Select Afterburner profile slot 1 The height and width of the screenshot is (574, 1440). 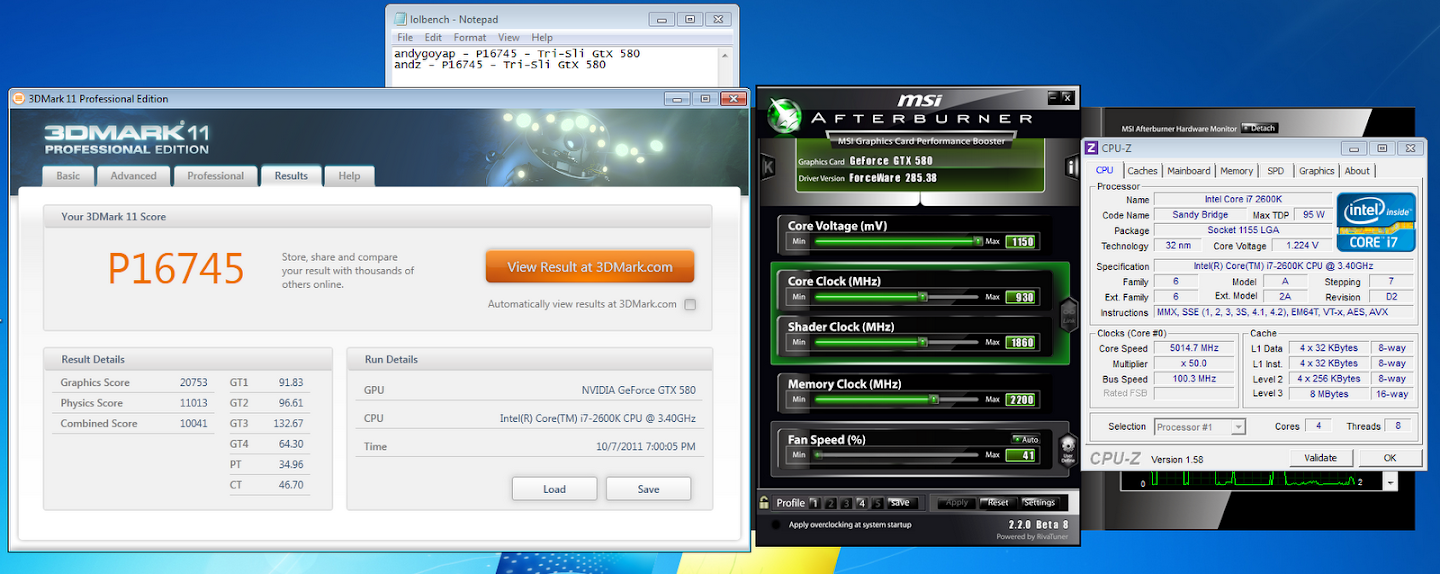click(x=815, y=503)
